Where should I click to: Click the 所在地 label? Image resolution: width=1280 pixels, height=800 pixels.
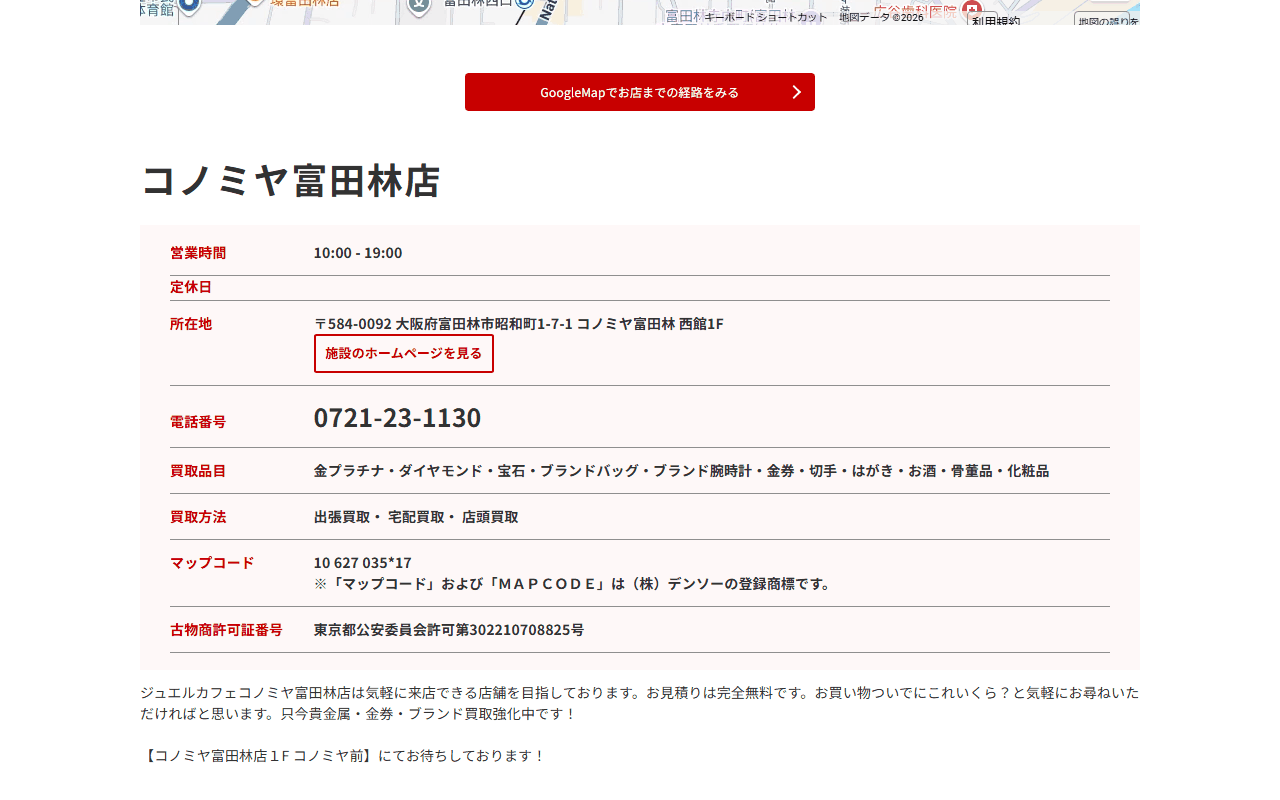191,324
